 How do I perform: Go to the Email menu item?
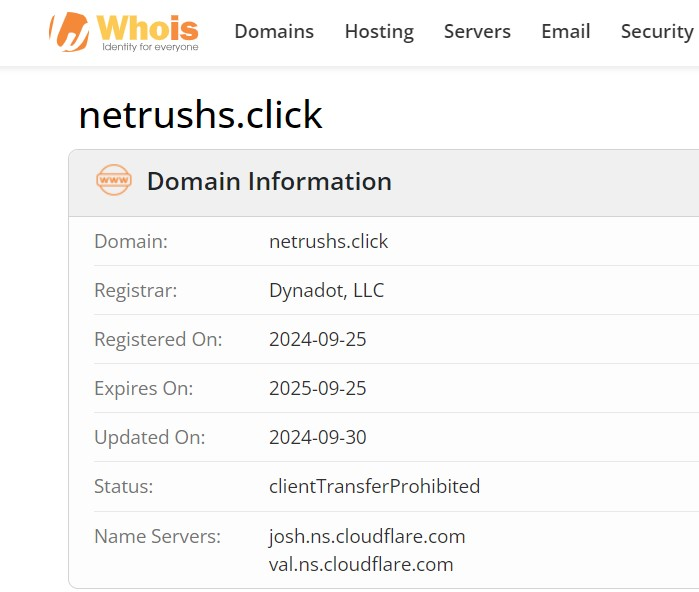[566, 32]
